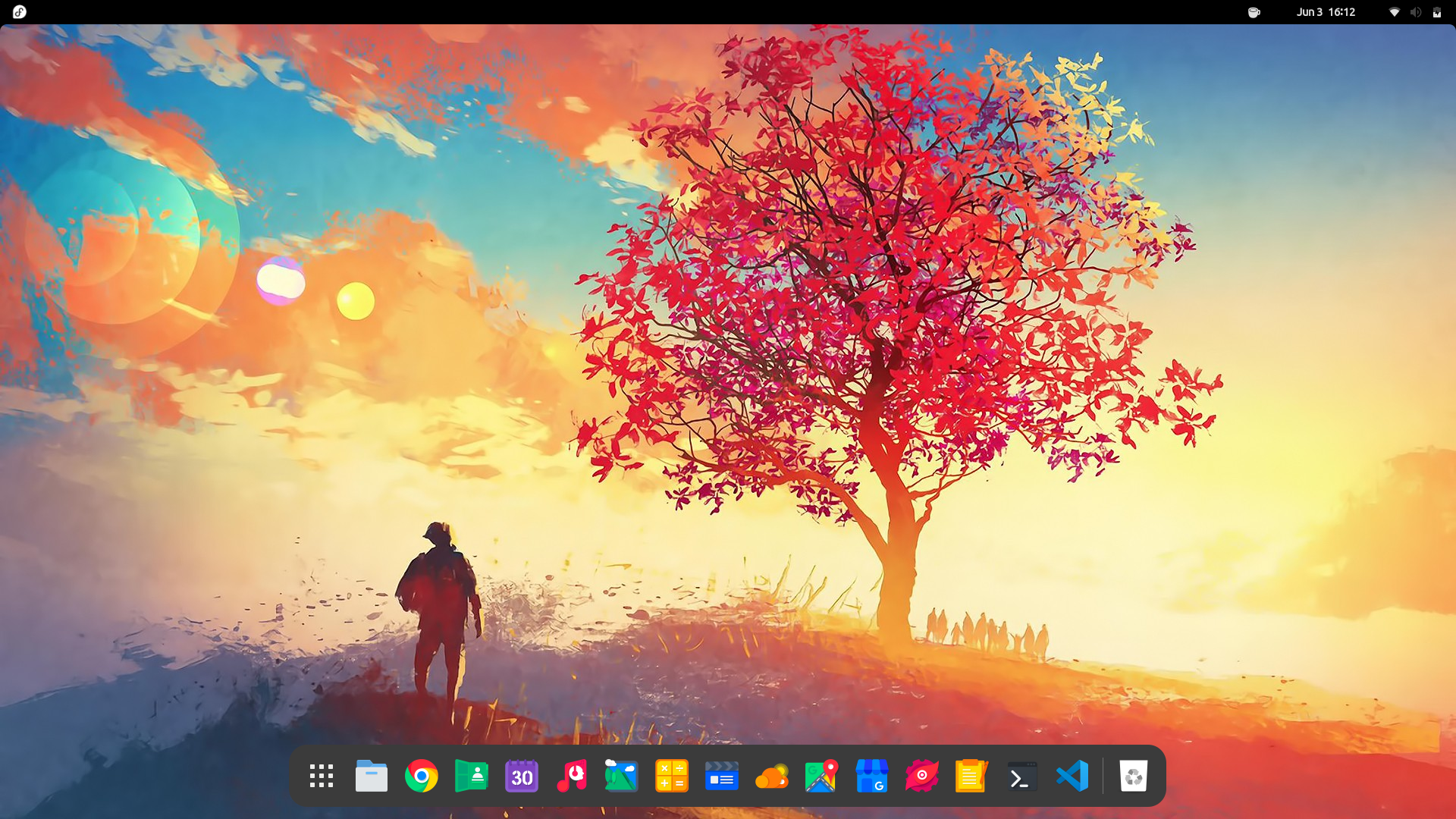Open the Trash in dock
The width and height of the screenshot is (1456, 819).
click(1134, 776)
